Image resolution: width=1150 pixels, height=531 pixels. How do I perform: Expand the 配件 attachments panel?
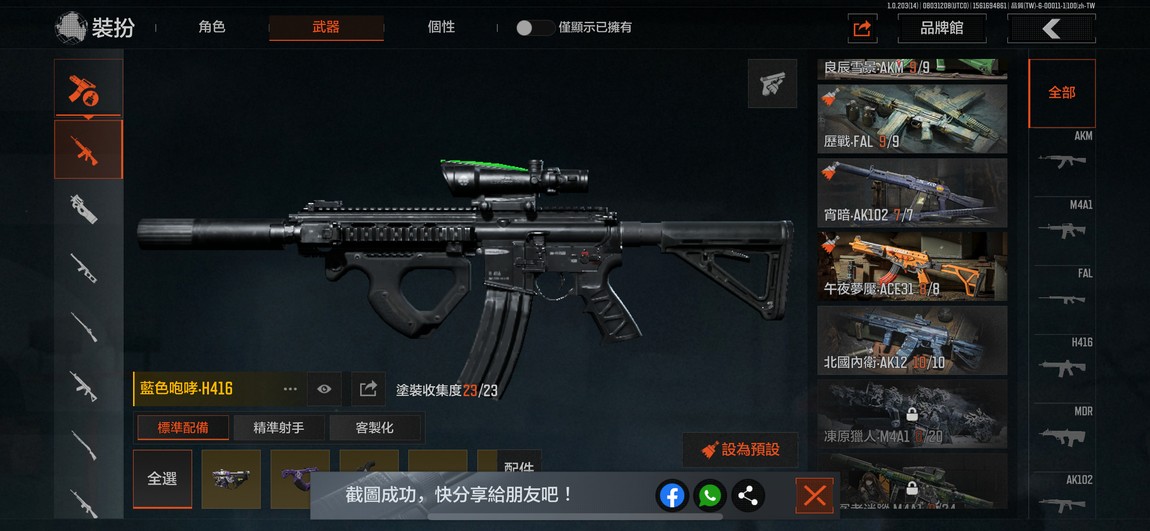519,466
